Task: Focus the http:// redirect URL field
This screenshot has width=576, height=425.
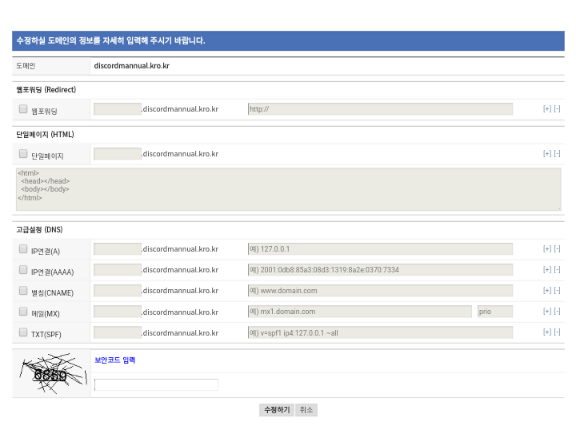Action: pyautogui.click(x=381, y=109)
